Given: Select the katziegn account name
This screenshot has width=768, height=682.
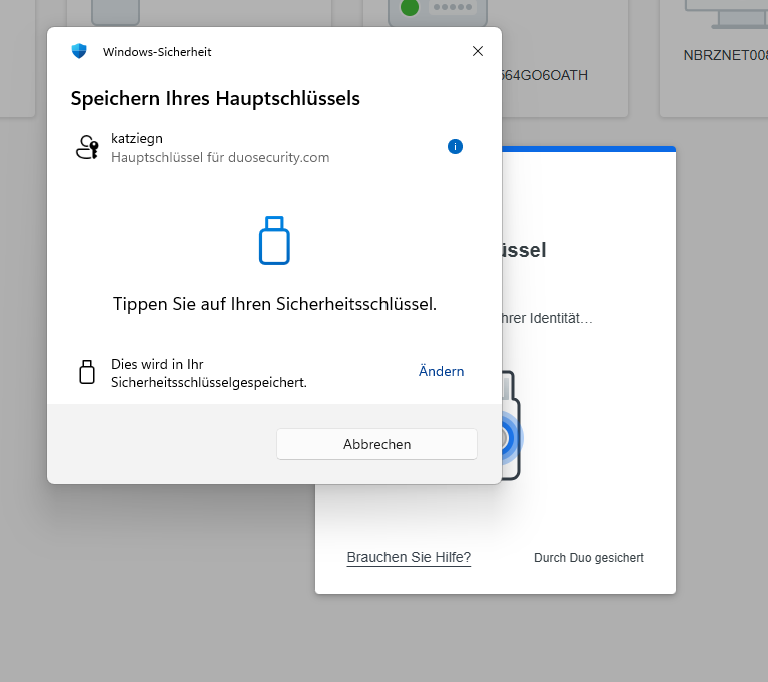Looking at the screenshot, I should (x=137, y=139).
